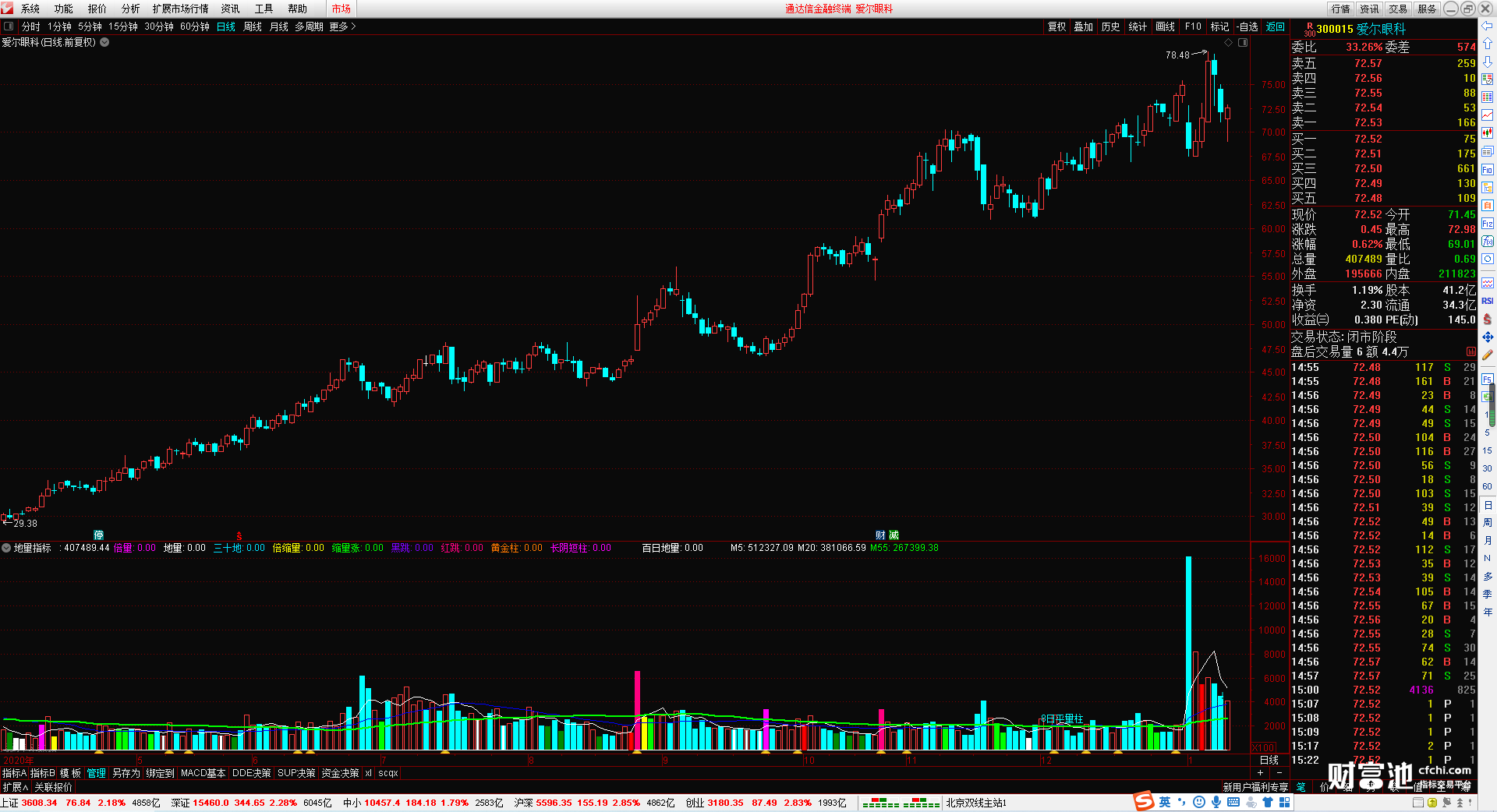Click the Sogou emoji smiley icon
This screenshot has height=812, width=1497.
(x=1198, y=802)
